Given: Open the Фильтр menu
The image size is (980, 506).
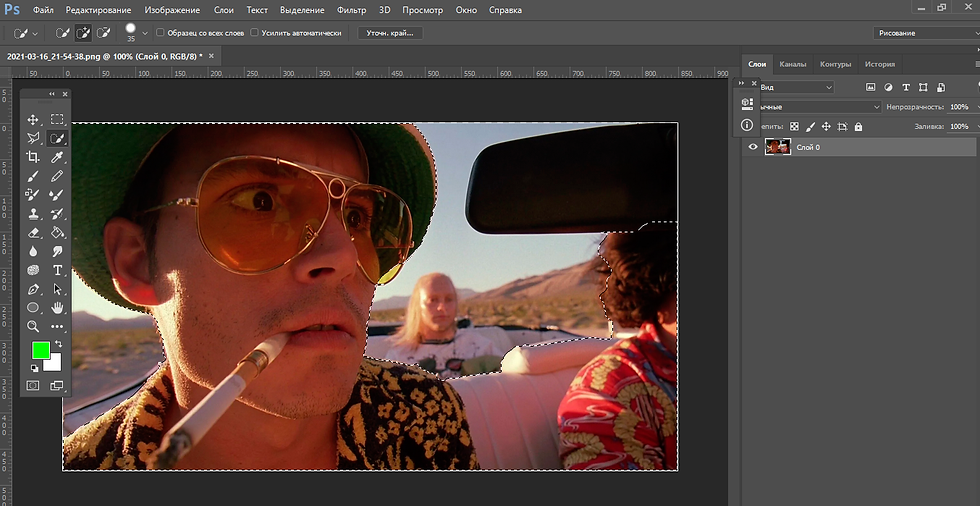Looking at the screenshot, I should pos(351,10).
